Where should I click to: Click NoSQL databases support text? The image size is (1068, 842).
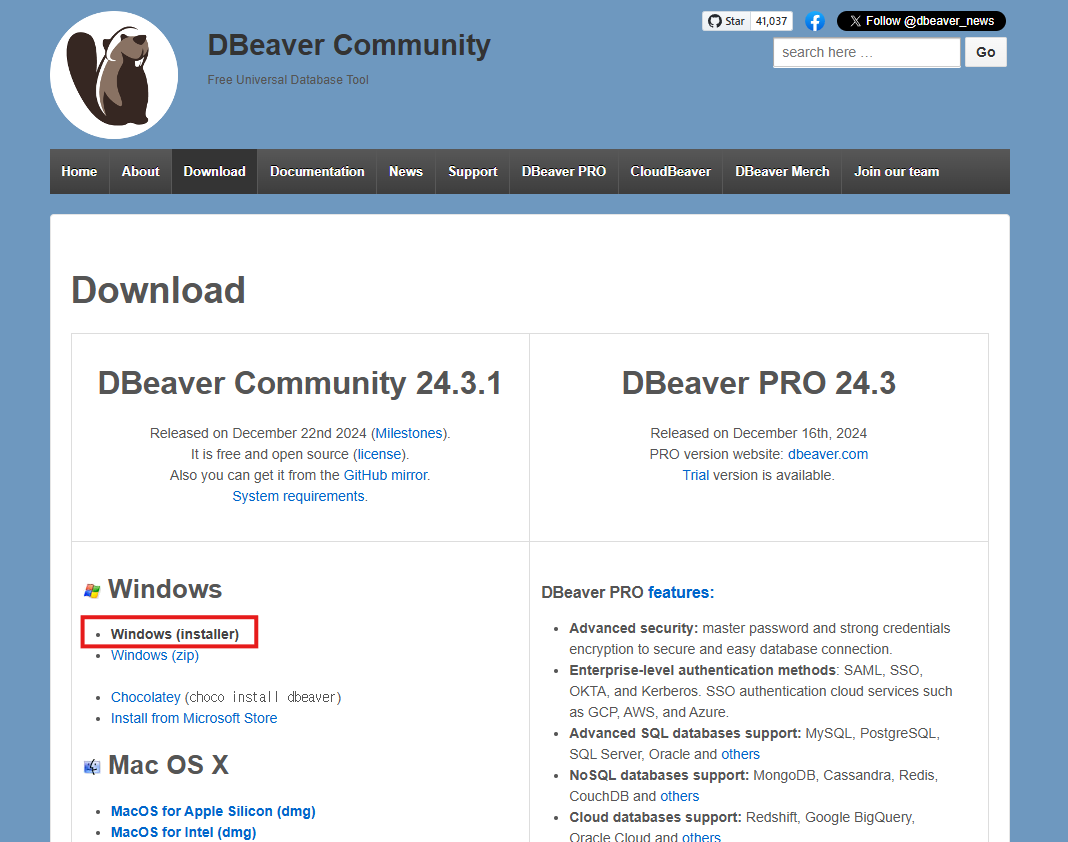tap(659, 776)
